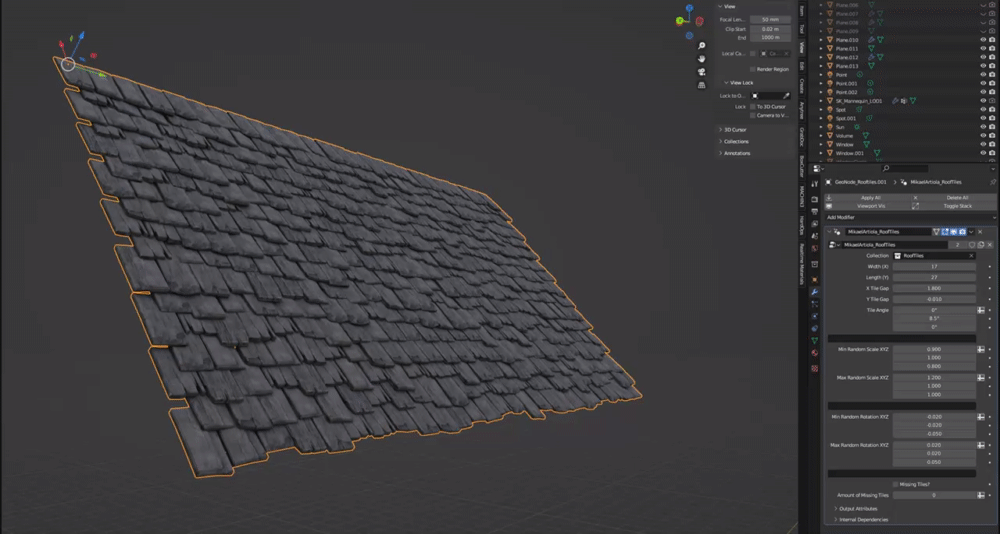Toggle render camera icon for SK_Mannequin_LOD1
This screenshot has width=1000, height=534.
[x=992, y=101]
